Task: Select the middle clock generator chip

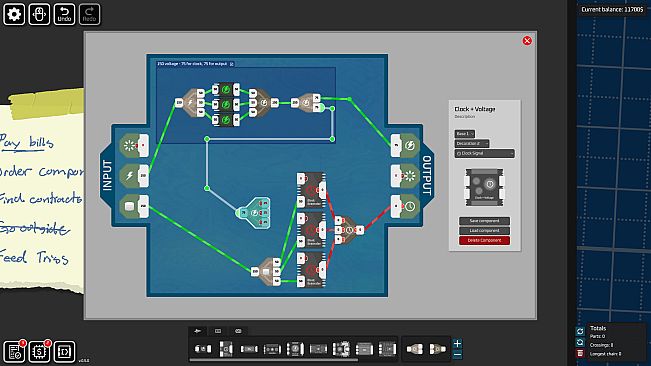Action: tap(311, 230)
